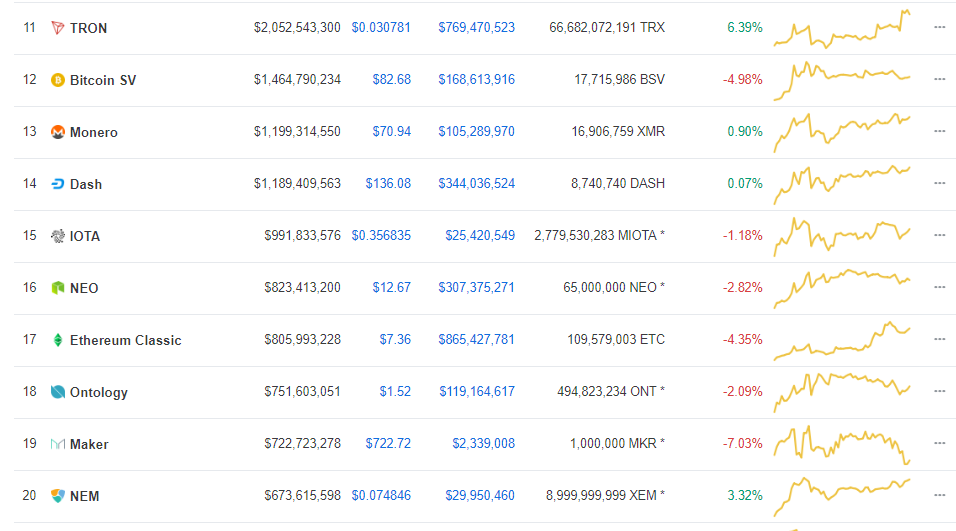
Task: Click the Ethereum Classic price sparkline chart
Action: [x=842, y=341]
